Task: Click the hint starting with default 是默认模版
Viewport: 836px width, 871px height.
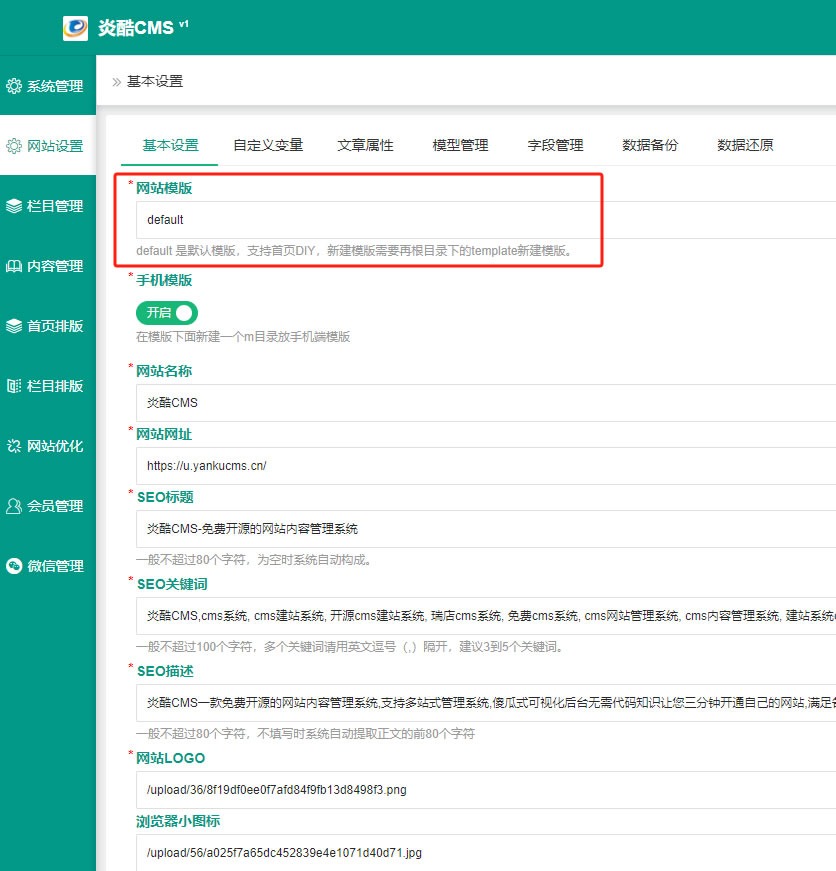Action: coord(354,251)
